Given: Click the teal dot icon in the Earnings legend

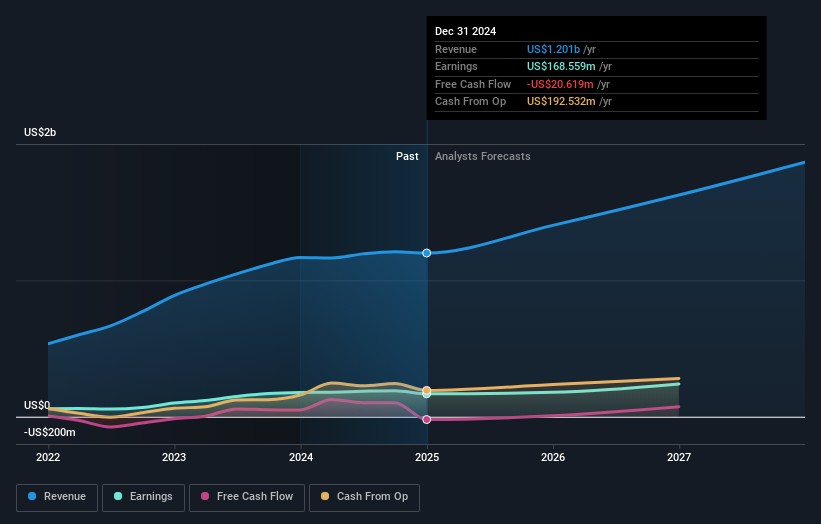Looking at the screenshot, I should (x=119, y=497).
